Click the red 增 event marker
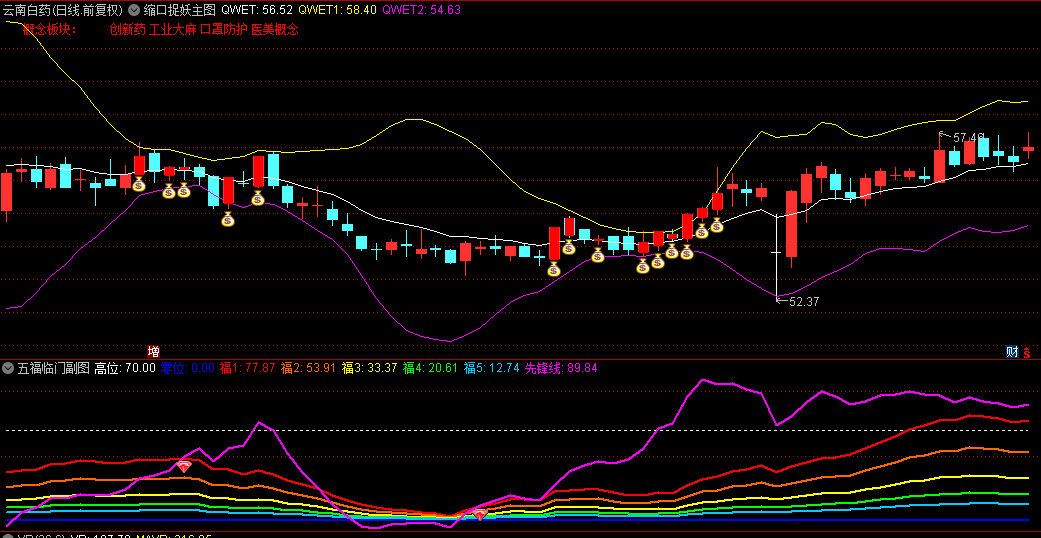 click(153, 351)
